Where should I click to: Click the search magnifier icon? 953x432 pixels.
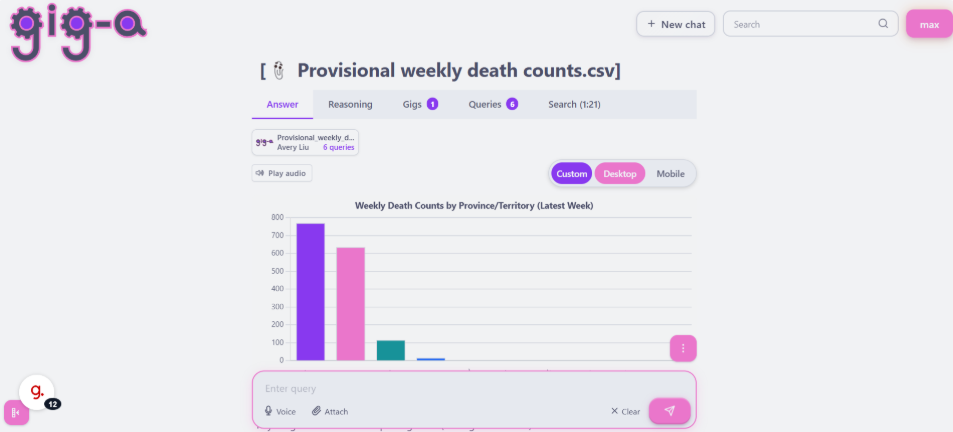coord(883,24)
